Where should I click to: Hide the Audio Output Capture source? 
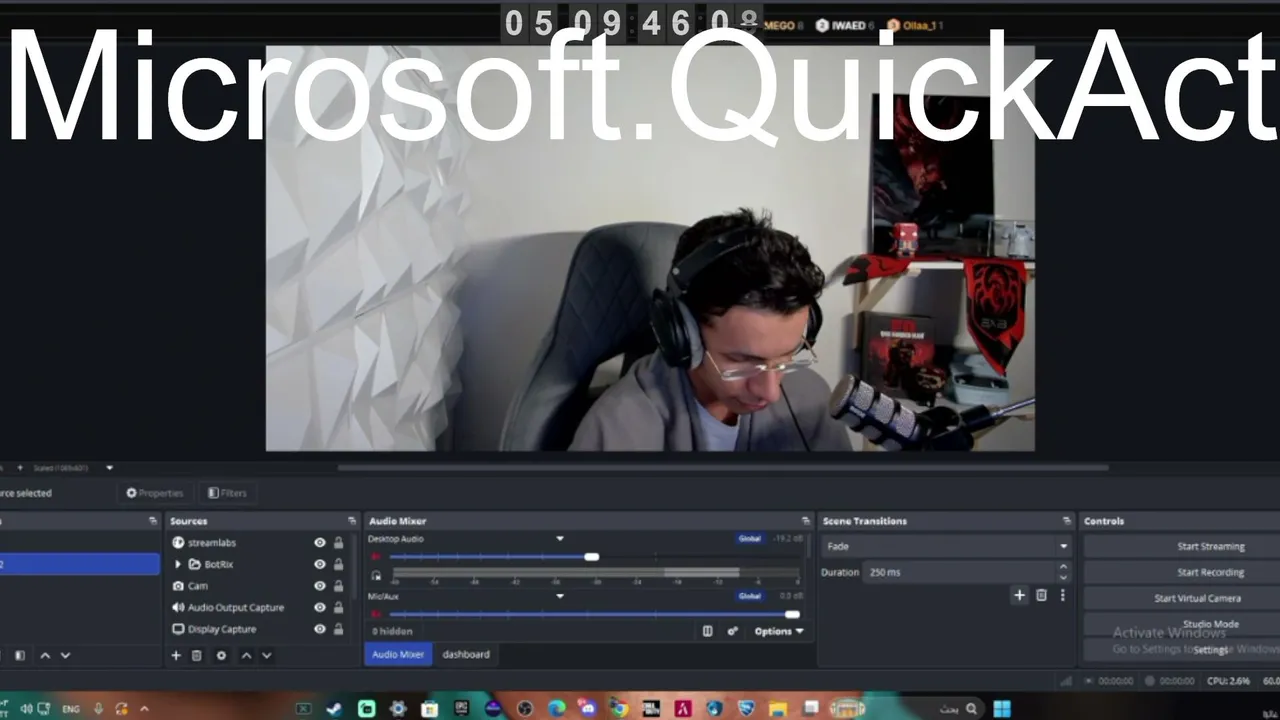[x=320, y=608]
